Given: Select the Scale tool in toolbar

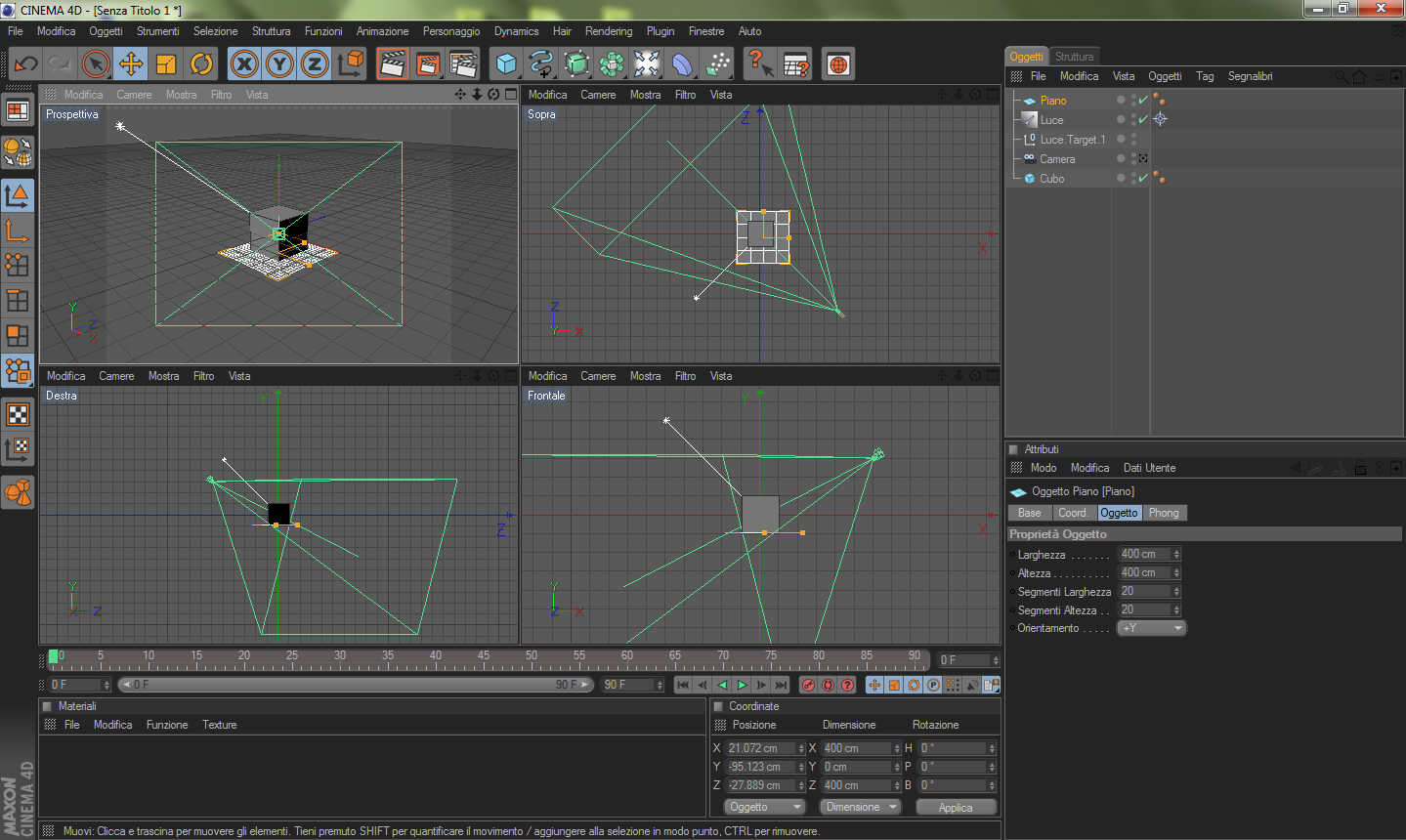Looking at the screenshot, I should tap(166, 64).
